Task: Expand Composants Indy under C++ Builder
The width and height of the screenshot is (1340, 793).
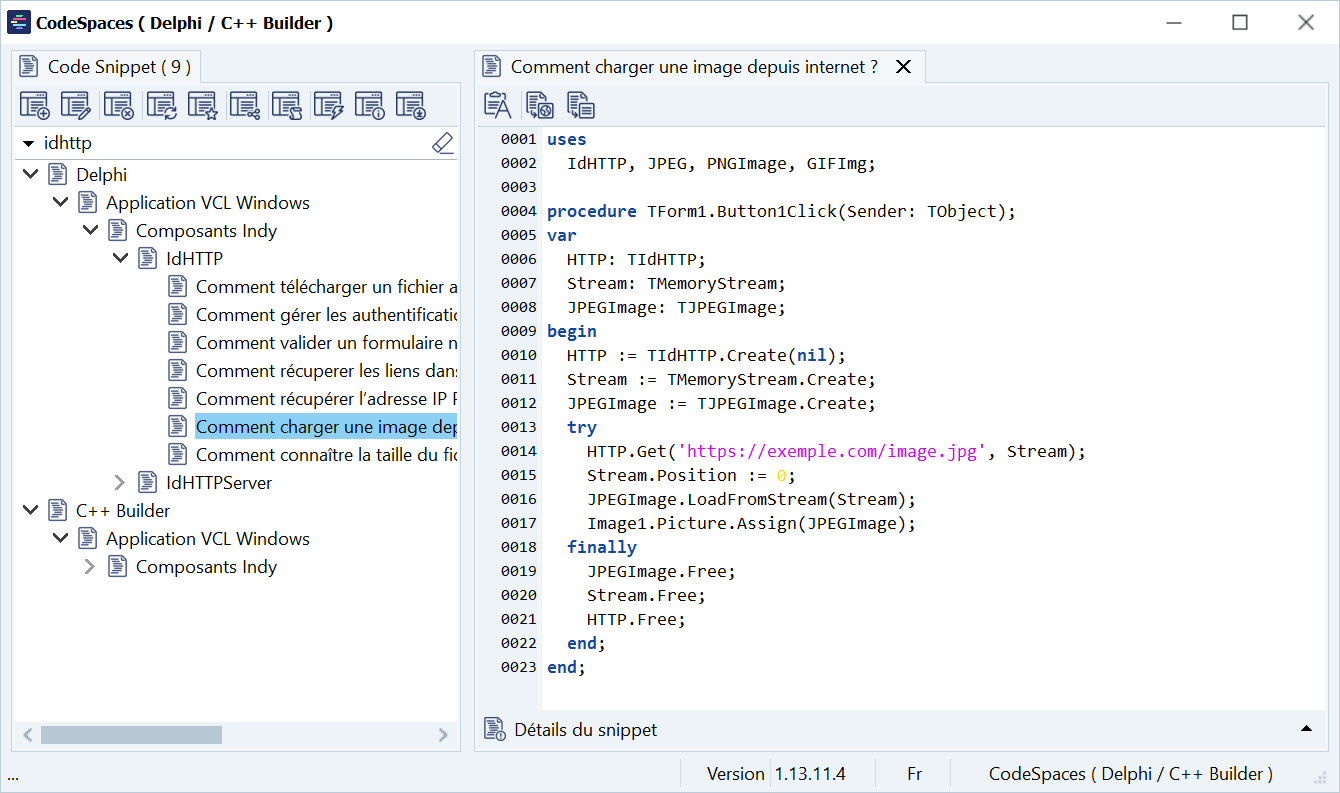Action: [x=90, y=567]
